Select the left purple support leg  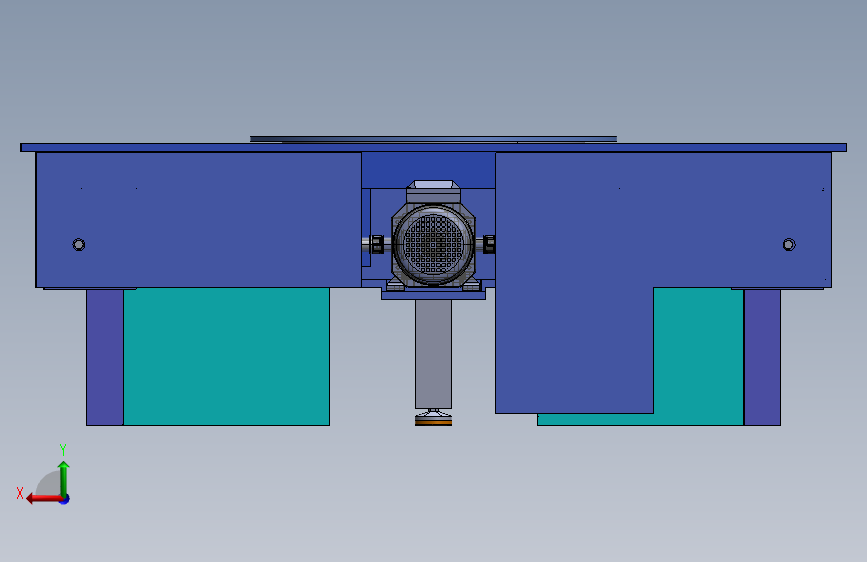(105, 357)
